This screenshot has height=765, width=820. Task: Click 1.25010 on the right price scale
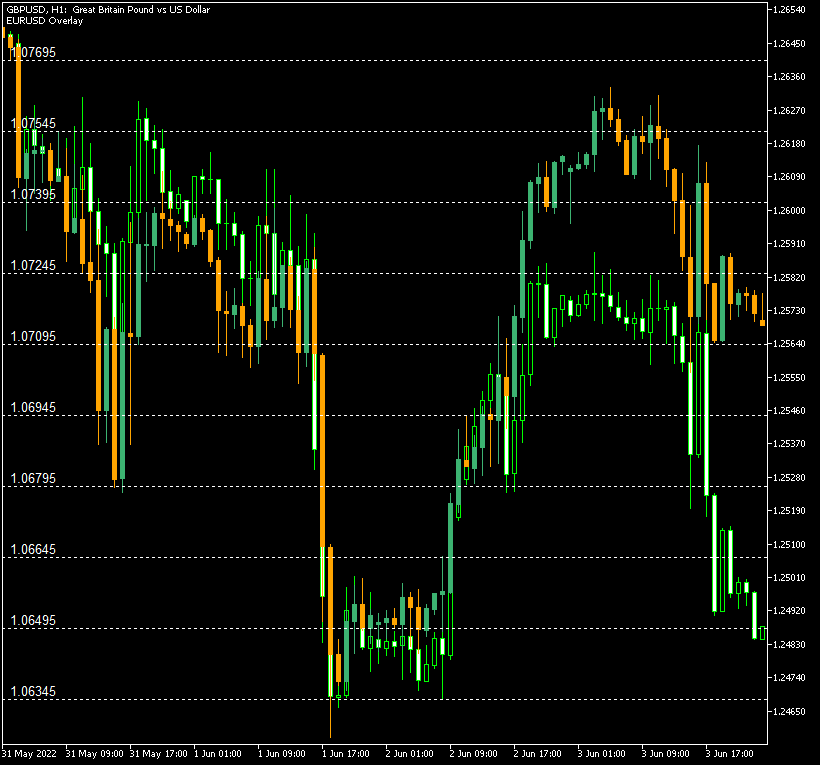(x=791, y=578)
